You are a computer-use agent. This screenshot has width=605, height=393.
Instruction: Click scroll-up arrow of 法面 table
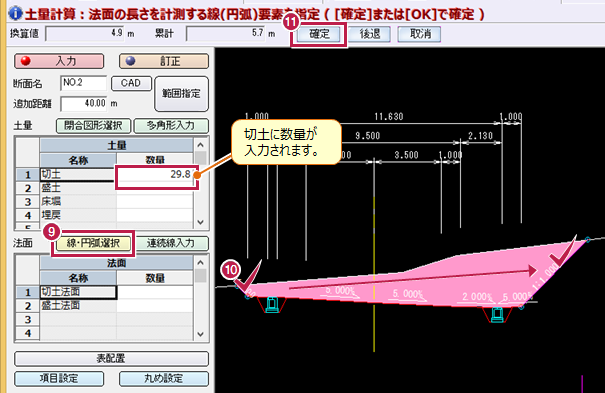click(x=200, y=263)
